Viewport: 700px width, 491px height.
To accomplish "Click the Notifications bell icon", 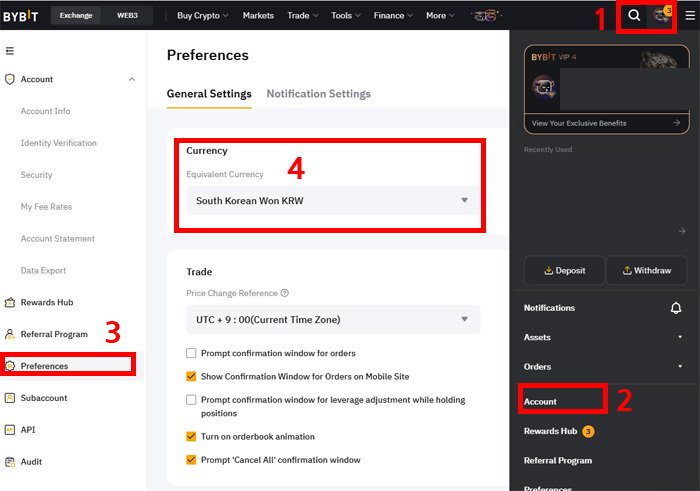I will pos(676,308).
